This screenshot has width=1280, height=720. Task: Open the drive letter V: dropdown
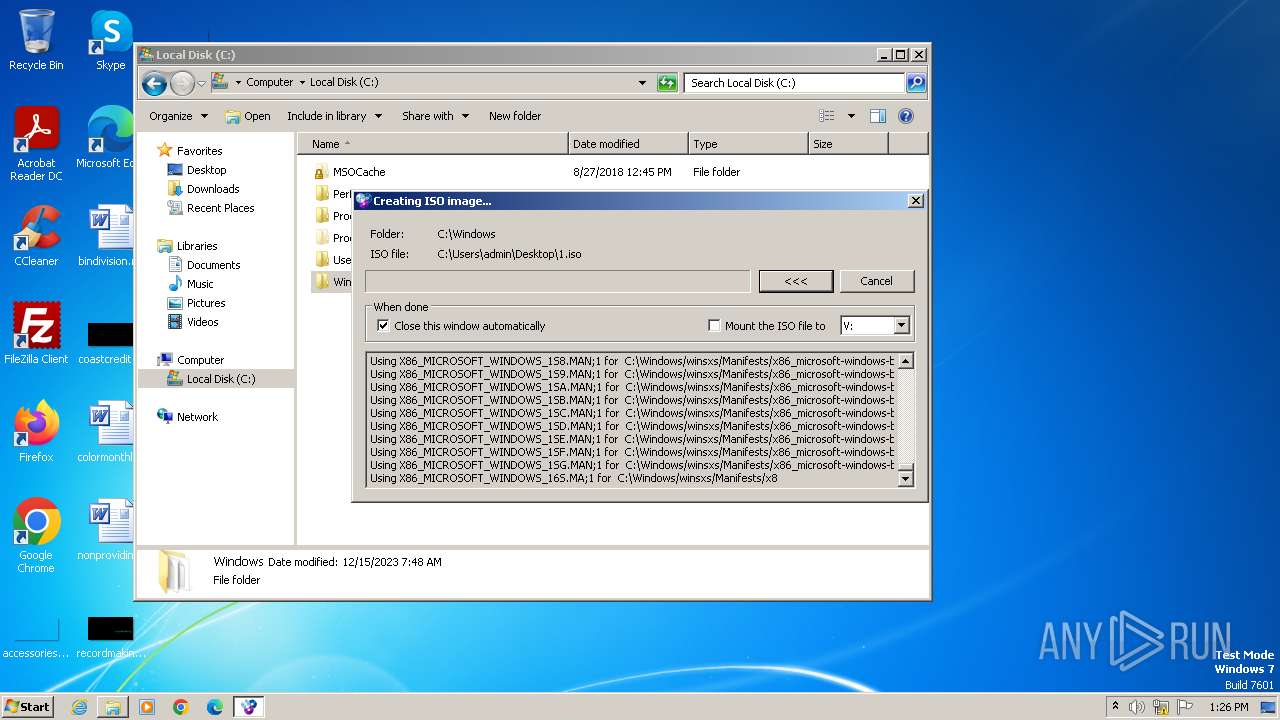click(x=901, y=326)
